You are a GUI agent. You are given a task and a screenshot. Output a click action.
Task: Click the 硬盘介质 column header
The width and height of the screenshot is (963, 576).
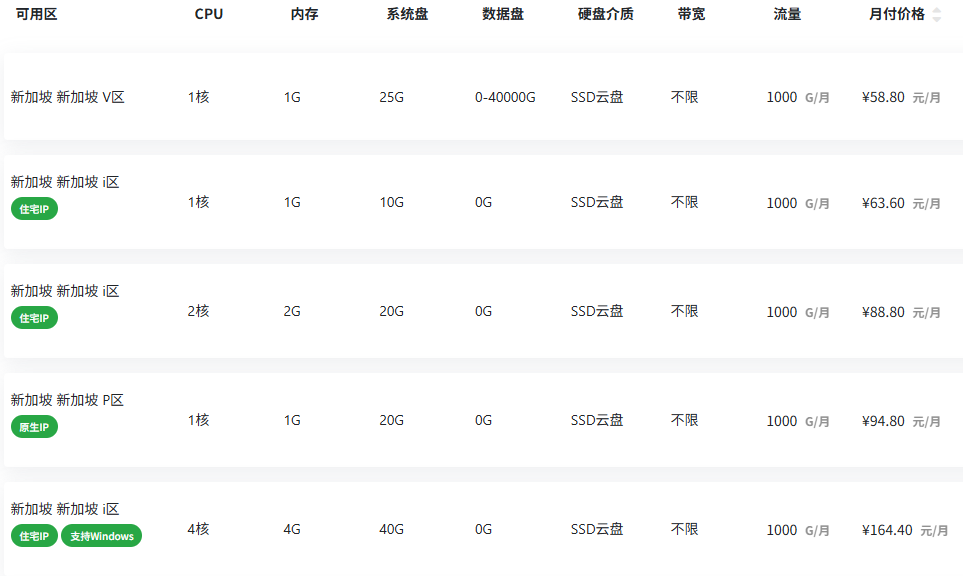[x=605, y=14]
